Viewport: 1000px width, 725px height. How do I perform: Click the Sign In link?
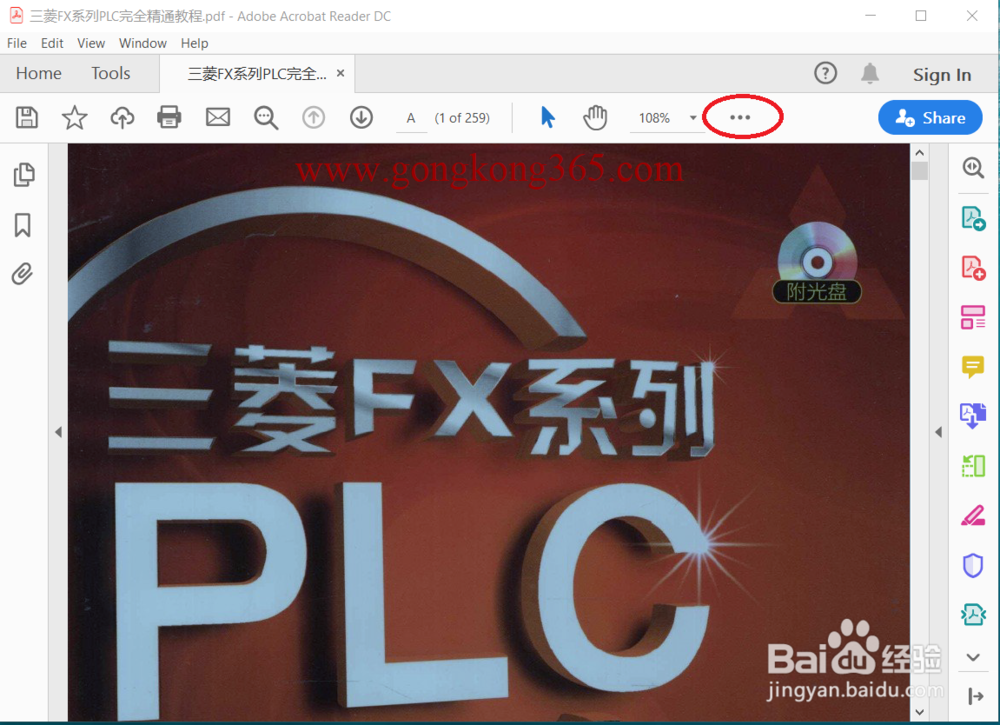(942, 75)
